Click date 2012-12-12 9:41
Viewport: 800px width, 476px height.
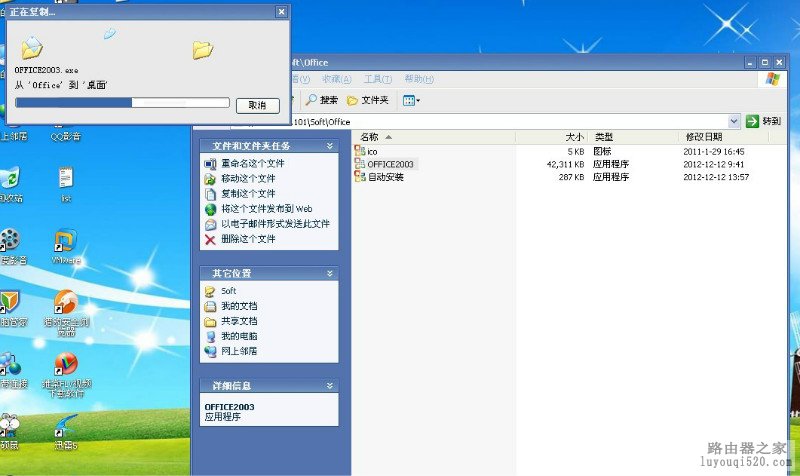[x=714, y=164]
